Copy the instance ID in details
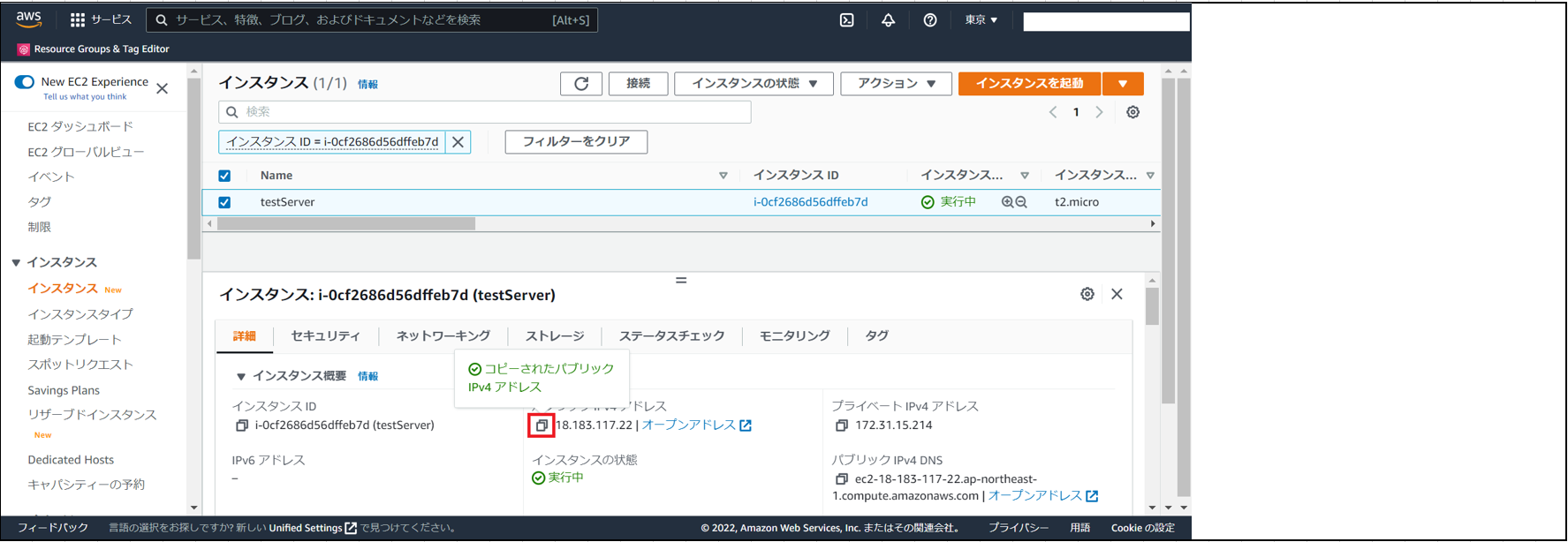The width and height of the screenshot is (1568, 542). (x=241, y=425)
